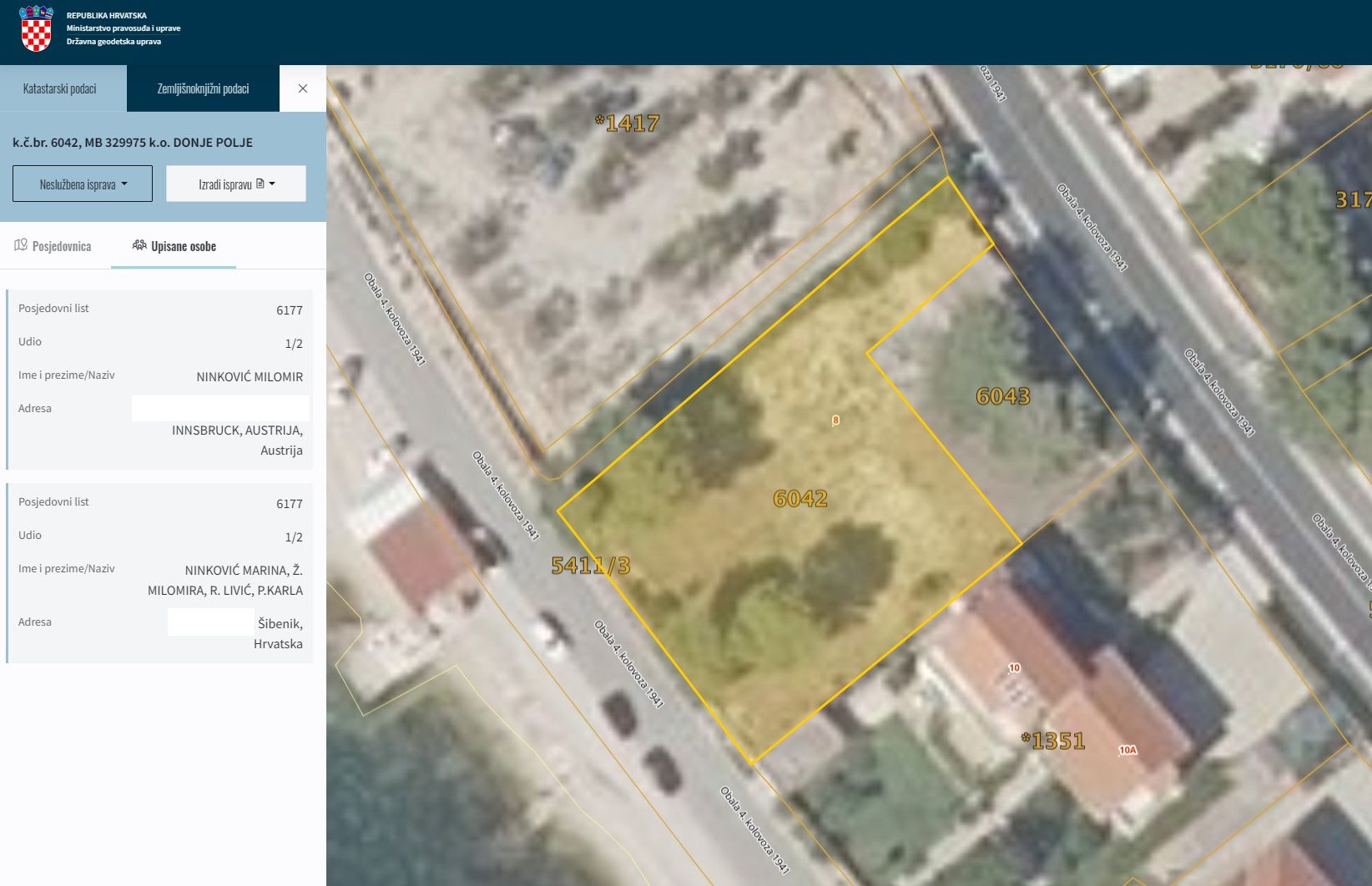Click house number 10 marker on map
Screen dimensions: 1372x886
1014,667
